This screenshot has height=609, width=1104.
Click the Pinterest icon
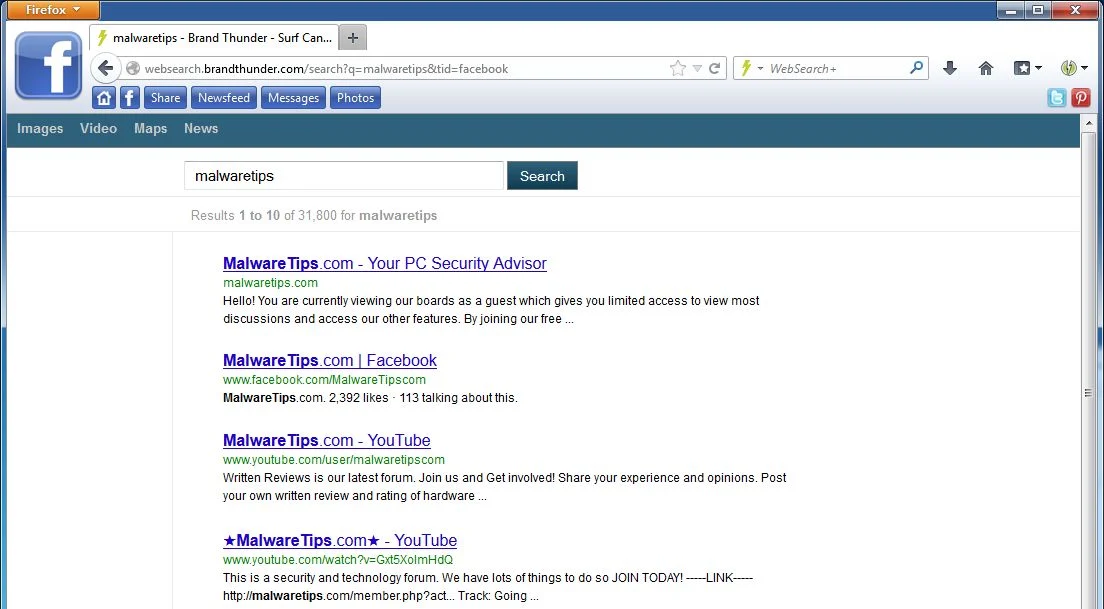(x=1081, y=98)
